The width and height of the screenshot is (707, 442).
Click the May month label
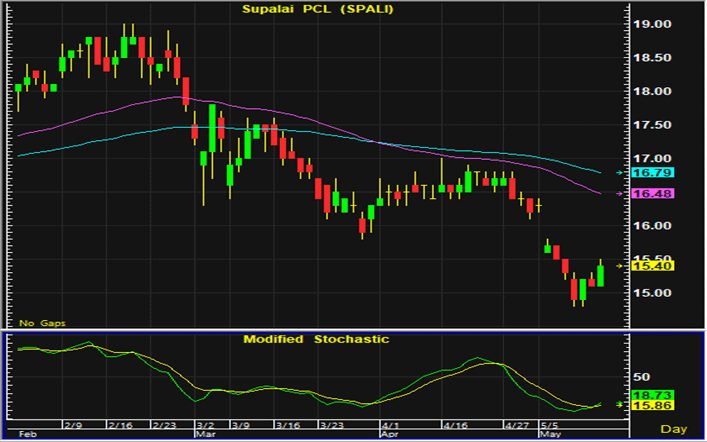[x=550, y=434]
